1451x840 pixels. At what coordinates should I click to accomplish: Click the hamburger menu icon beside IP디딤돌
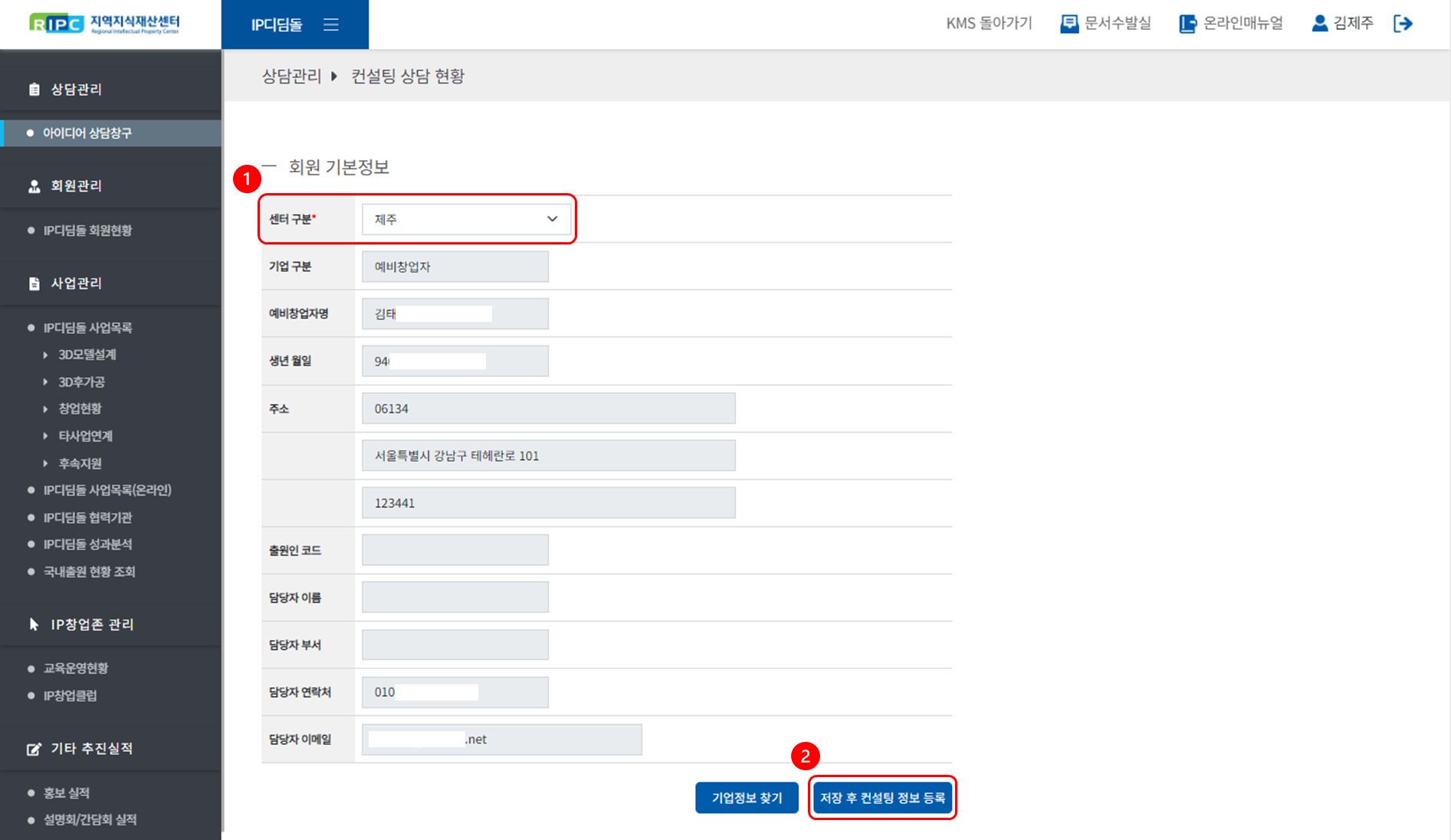pos(330,25)
